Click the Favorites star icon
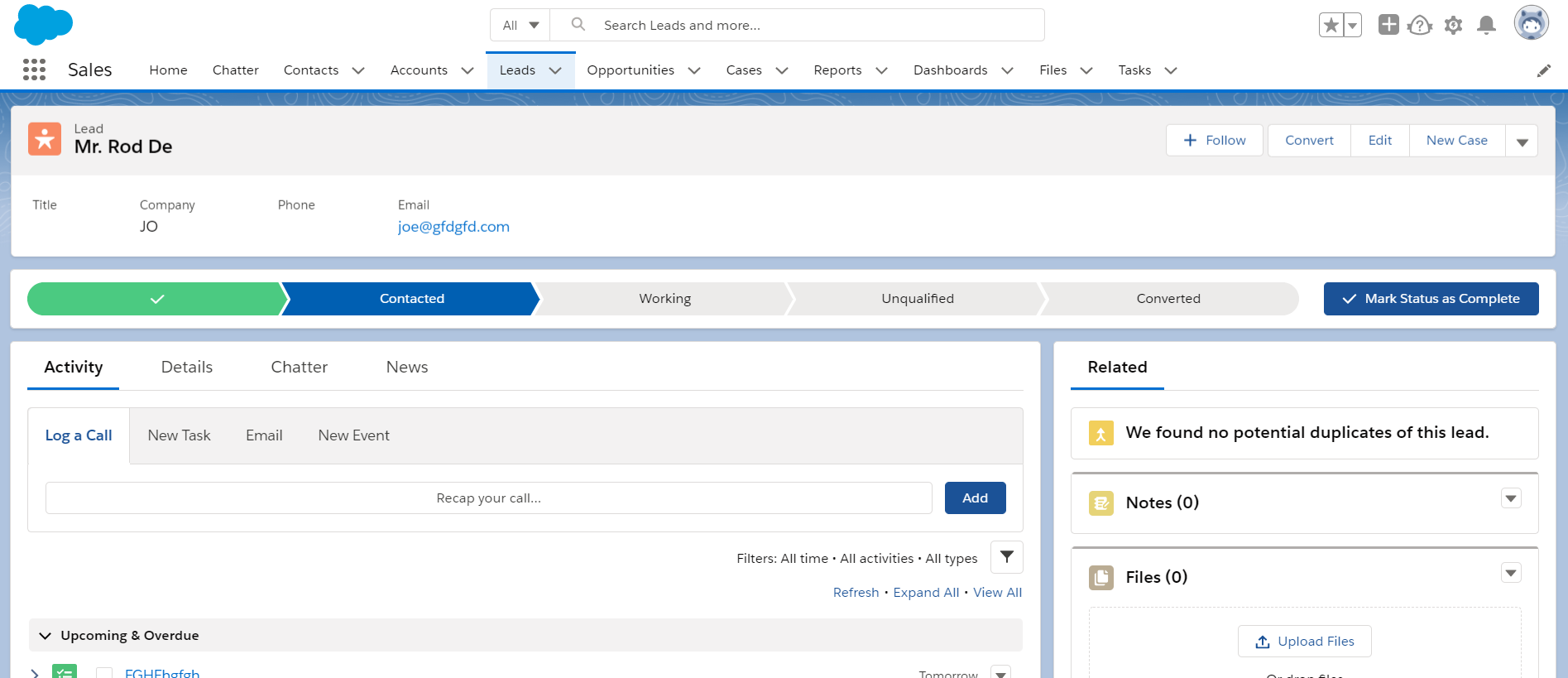The width and height of the screenshot is (1568, 678). [x=1331, y=26]
